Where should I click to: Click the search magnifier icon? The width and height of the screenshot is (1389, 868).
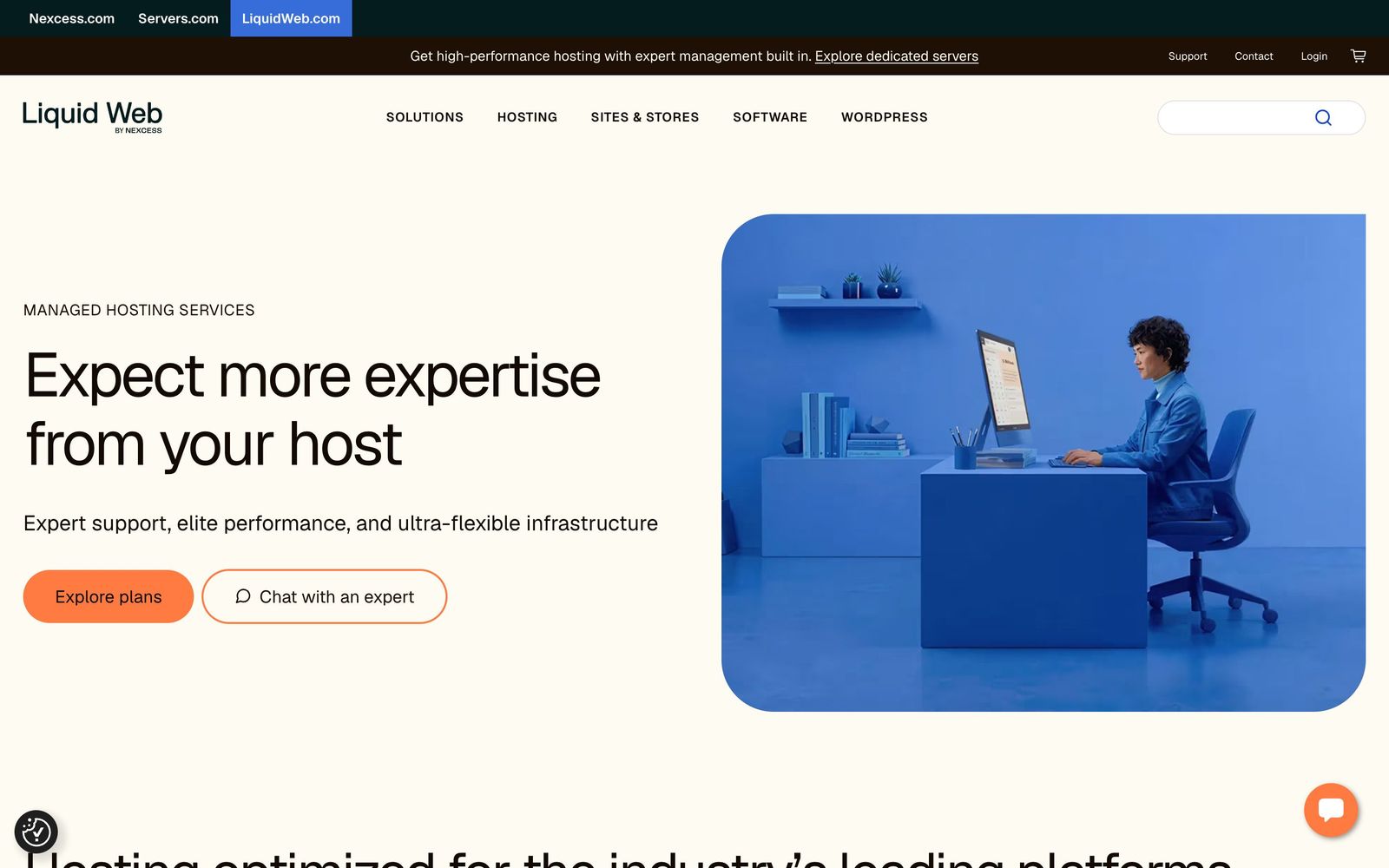point(1323,118)
